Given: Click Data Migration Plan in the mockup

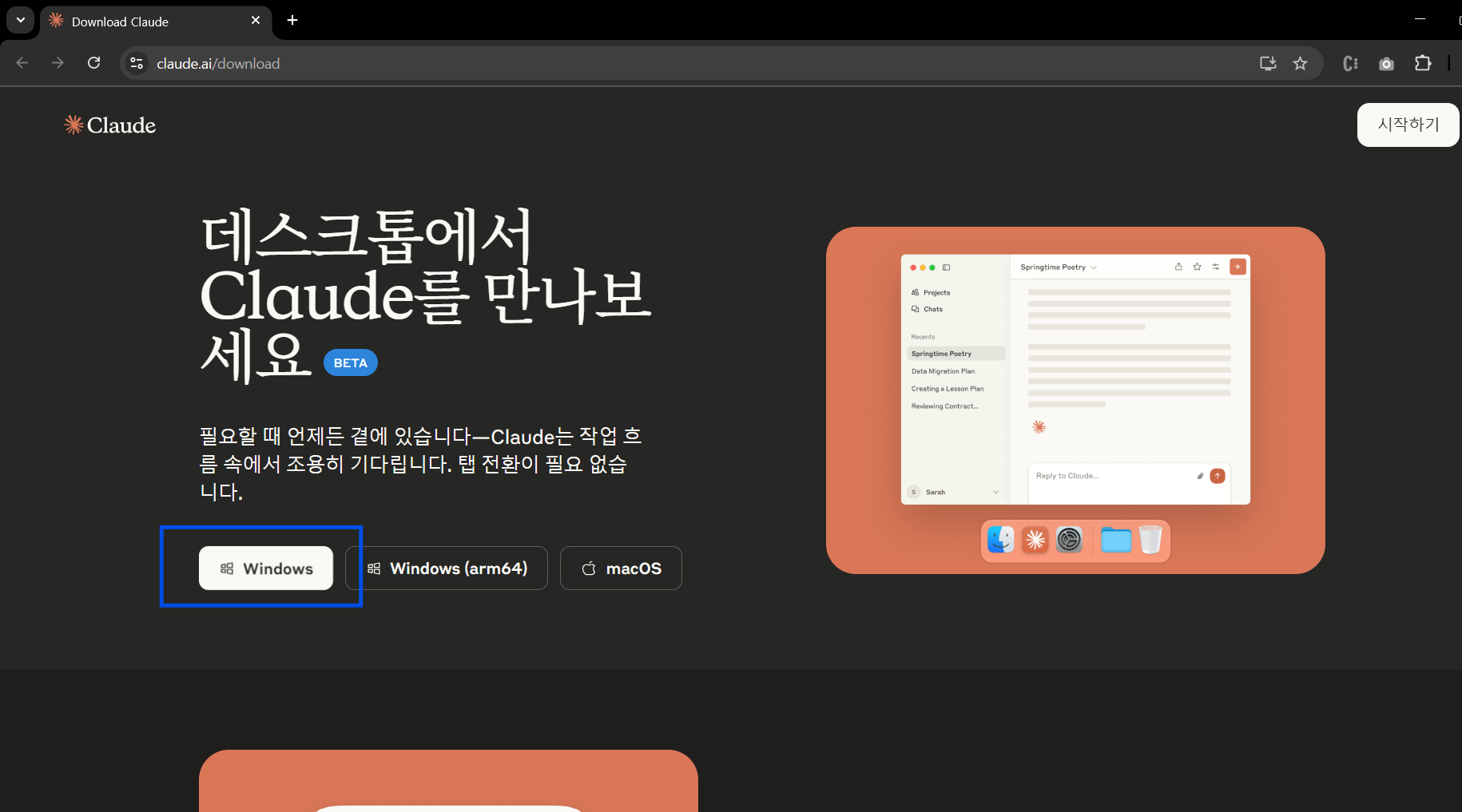Looking at the screenshot, I should pyautogui.click(x=943, y=371).
